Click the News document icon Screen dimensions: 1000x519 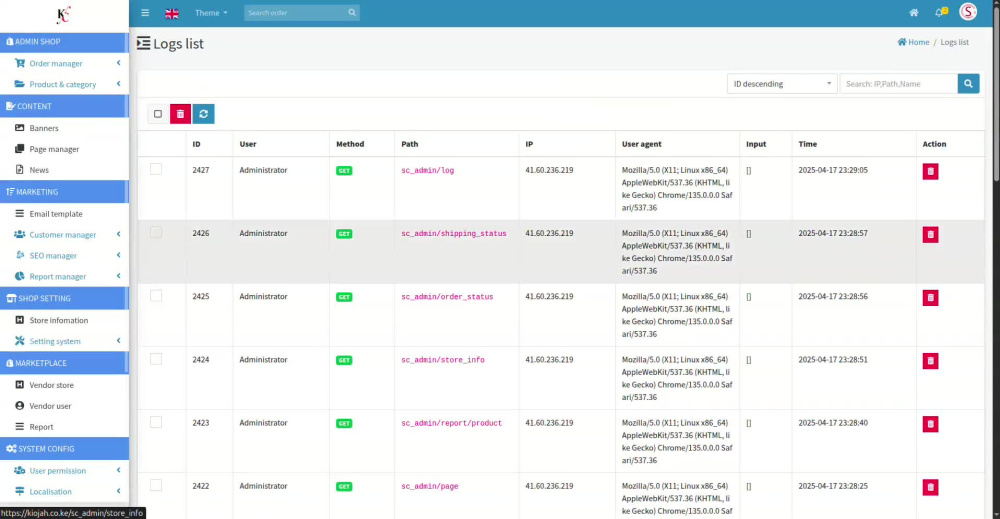(x=20, y=170)
